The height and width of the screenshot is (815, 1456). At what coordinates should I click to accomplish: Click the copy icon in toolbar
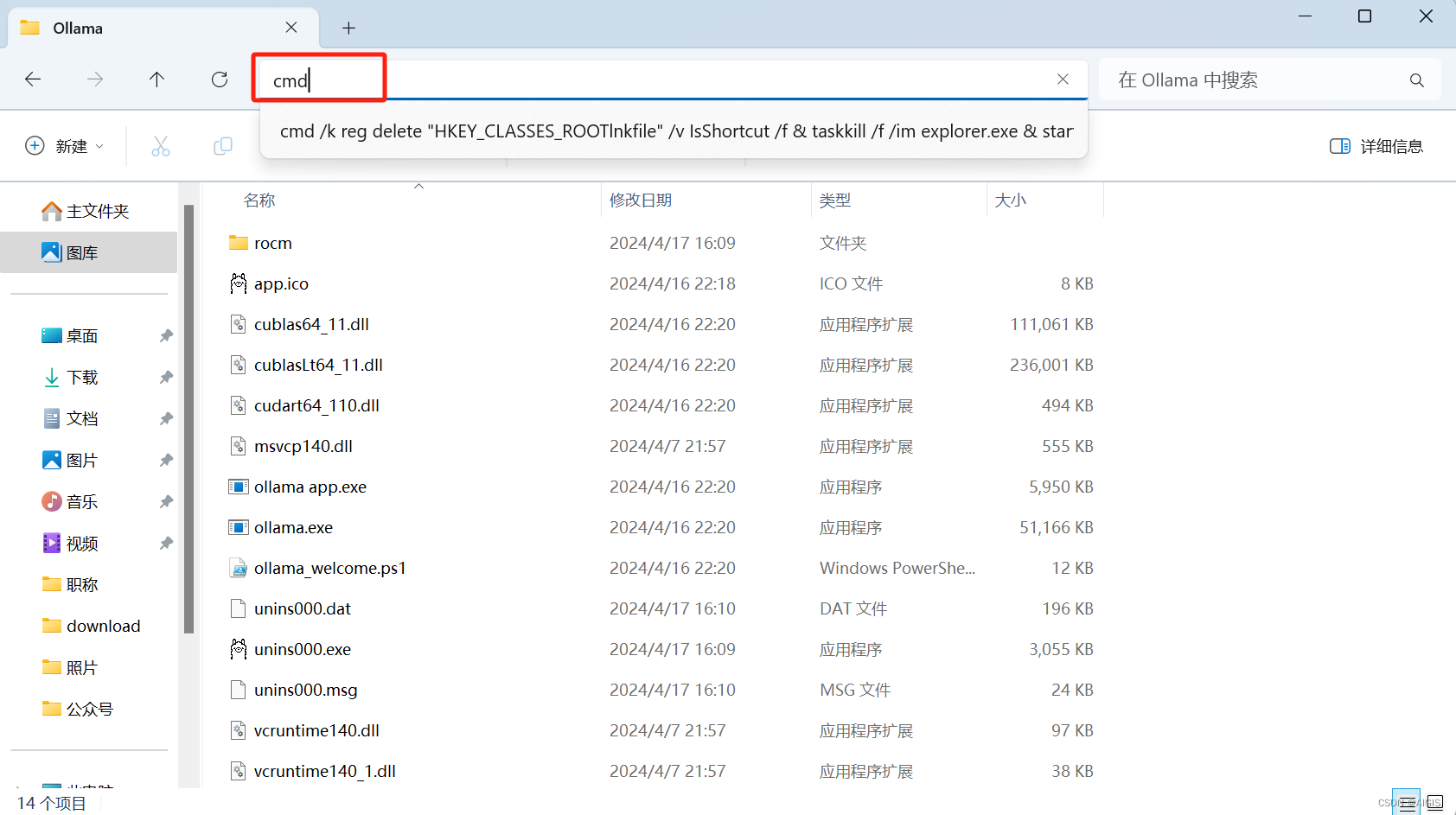click(223, 146)
